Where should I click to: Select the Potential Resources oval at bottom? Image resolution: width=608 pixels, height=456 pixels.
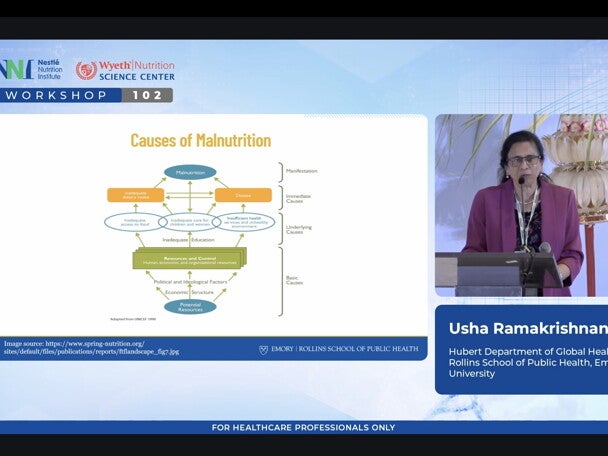(x=190, y=306)
